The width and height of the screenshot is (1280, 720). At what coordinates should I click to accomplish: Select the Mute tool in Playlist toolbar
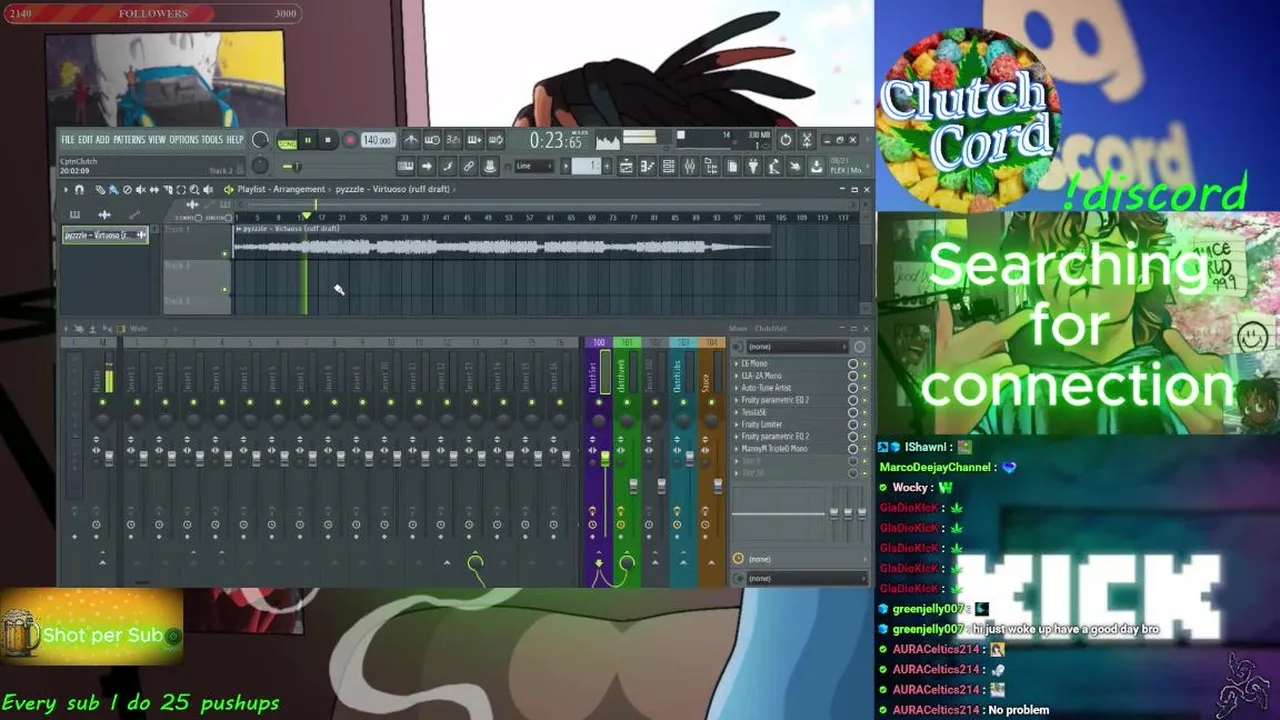click(141, 190)
